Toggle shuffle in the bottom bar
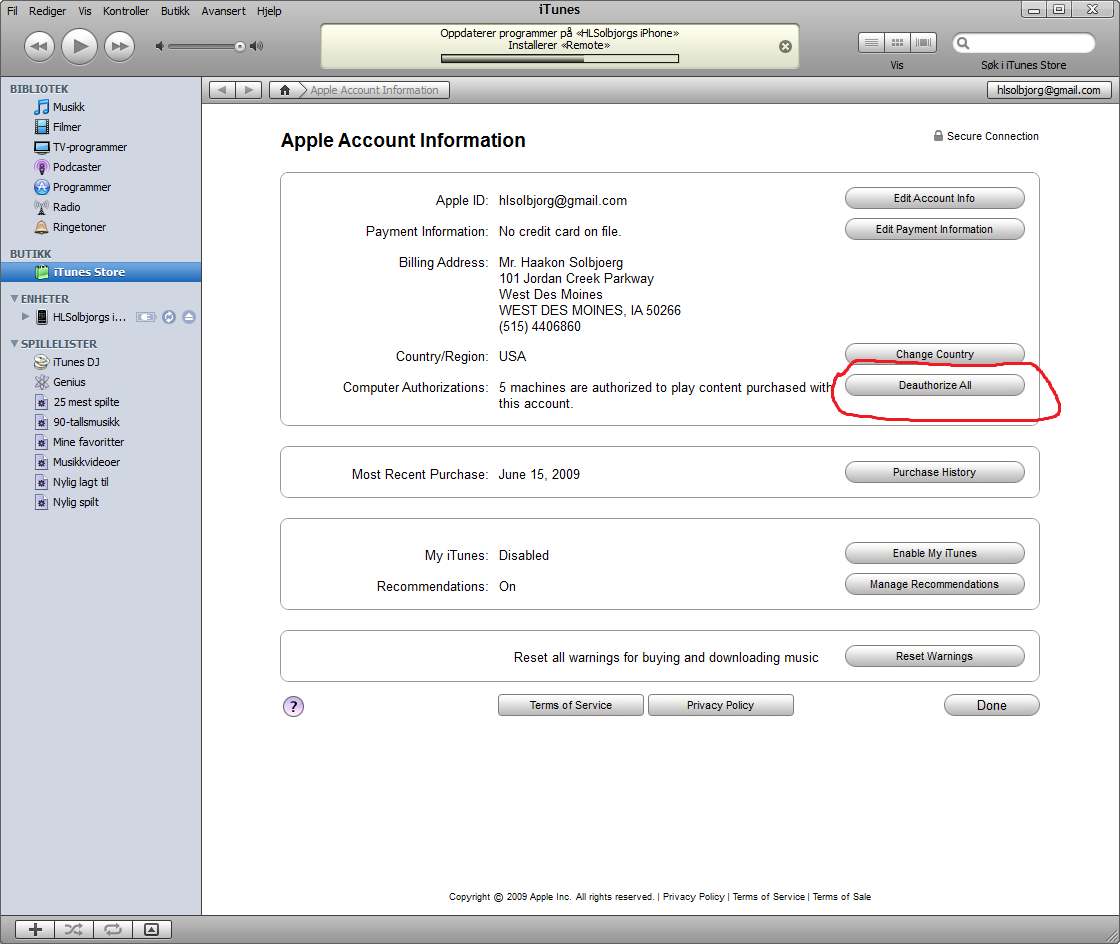Image resolution: width=1120 pixels, height=944 pixels. tap(74, 929)
